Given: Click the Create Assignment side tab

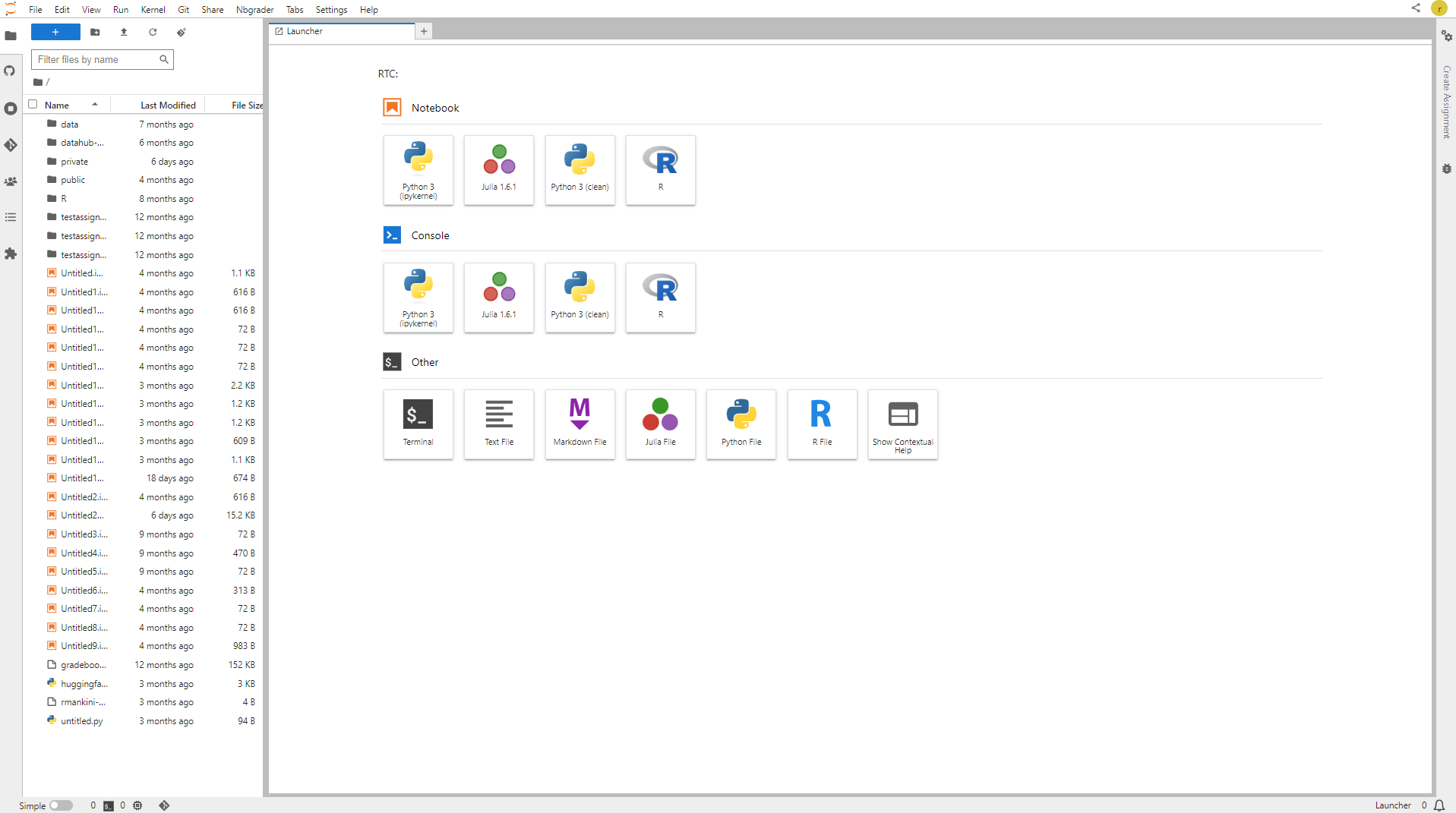Looking at the screenshot, I should [x=1446, y=102].
